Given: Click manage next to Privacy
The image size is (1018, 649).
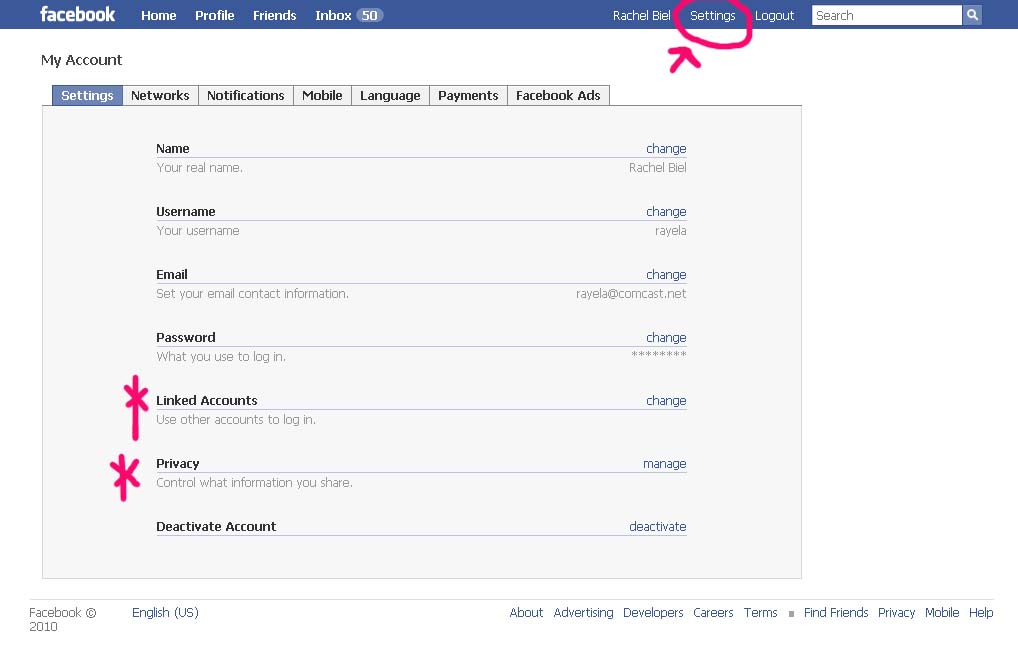Looking at the screenshot, I should pos(664,463).
